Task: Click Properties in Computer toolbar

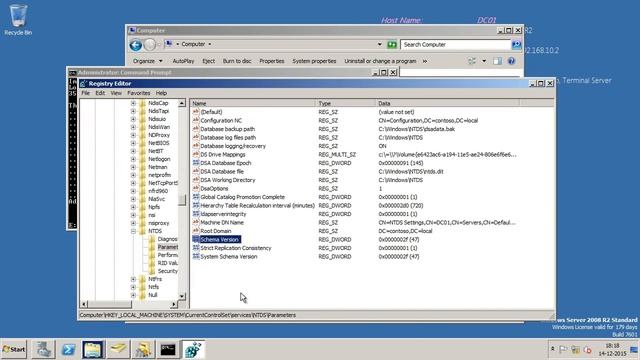Action: point(272,61)
